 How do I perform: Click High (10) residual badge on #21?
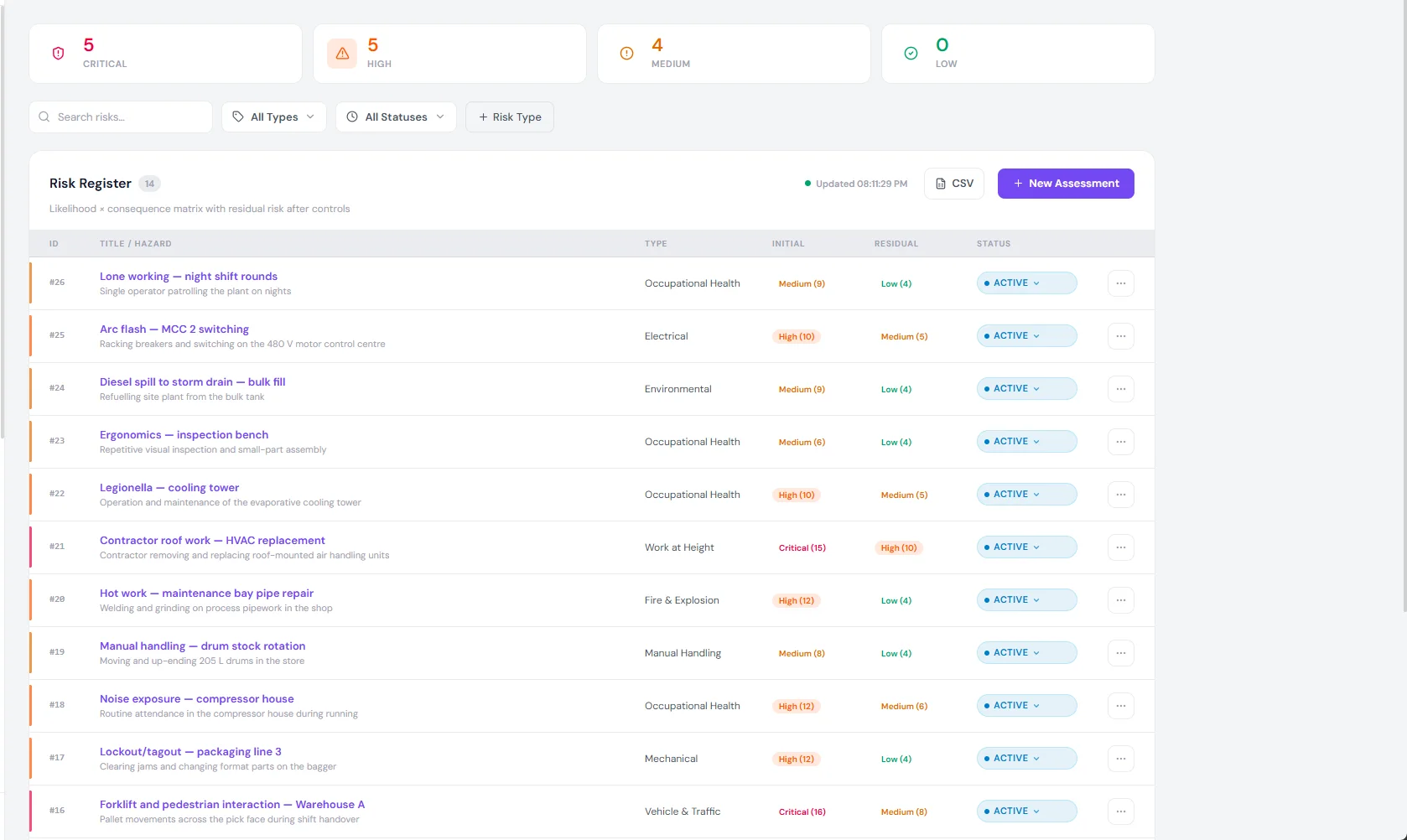[899, 548]
